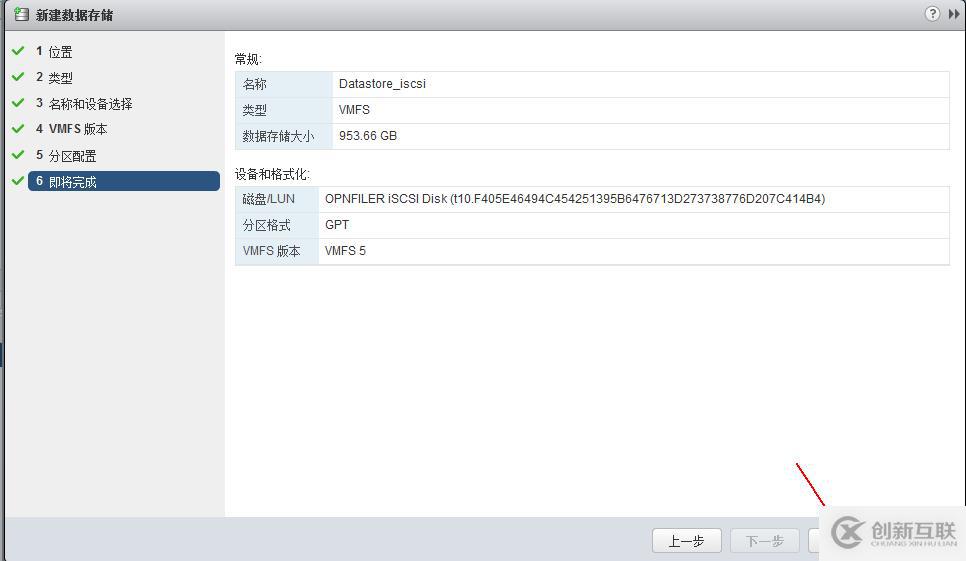Viewport: 966px width, 561px height.
Task: Click the 类型 row label in 常规 table
Action: coord(254,110)
